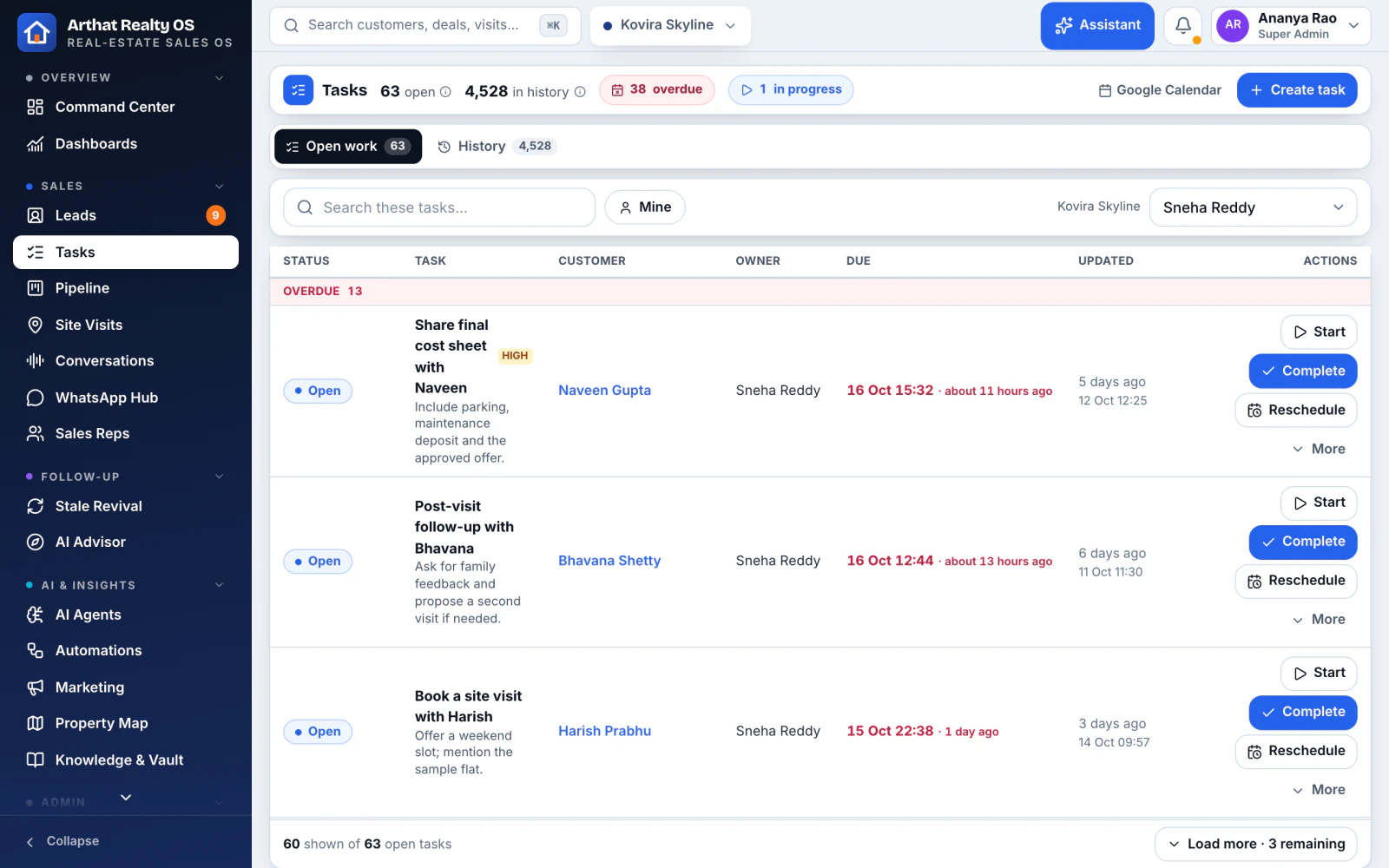
Task: Open WhatsApp Hub
Action: pos(126,398)
